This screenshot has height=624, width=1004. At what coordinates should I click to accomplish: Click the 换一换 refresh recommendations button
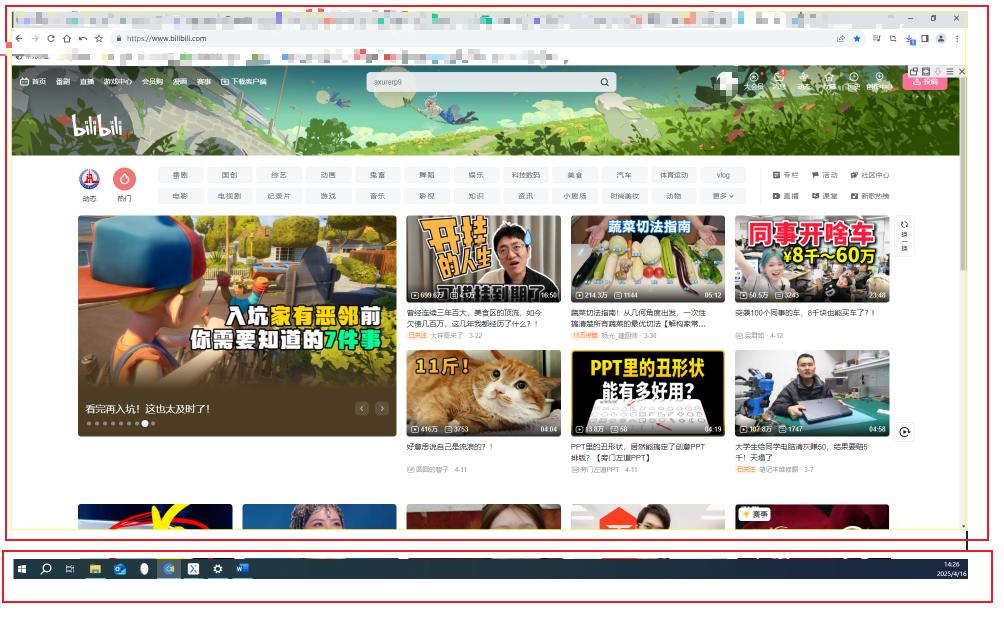[x=904, y=236]
